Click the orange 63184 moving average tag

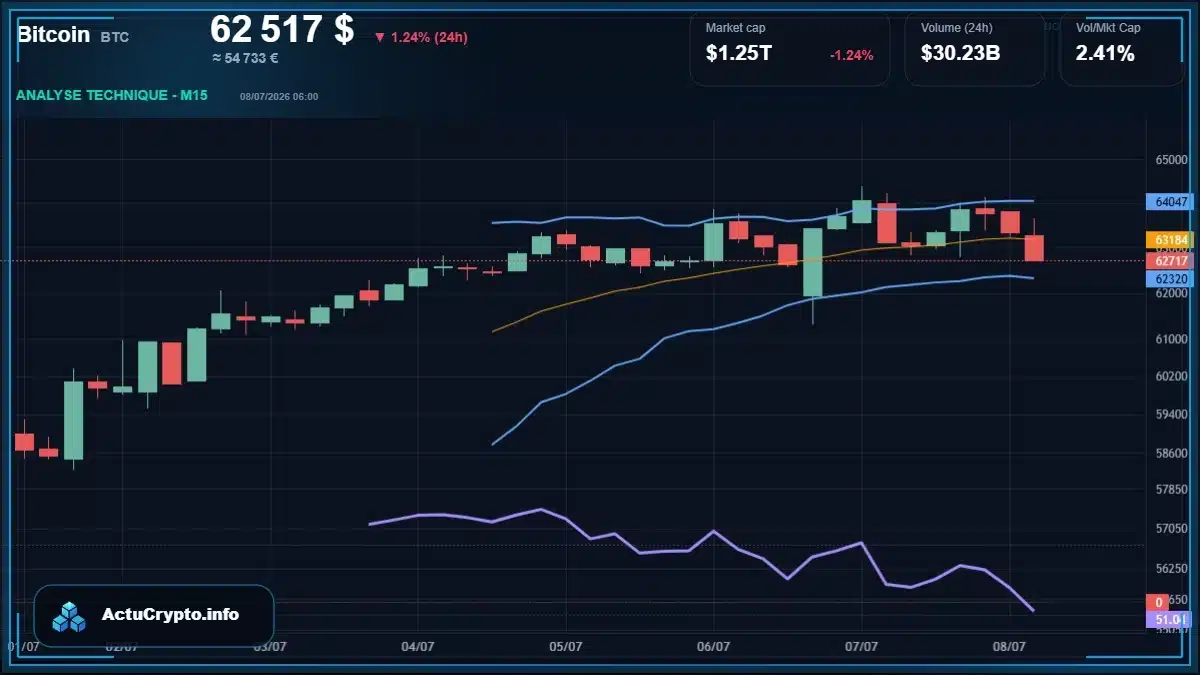click(1170, 240)
